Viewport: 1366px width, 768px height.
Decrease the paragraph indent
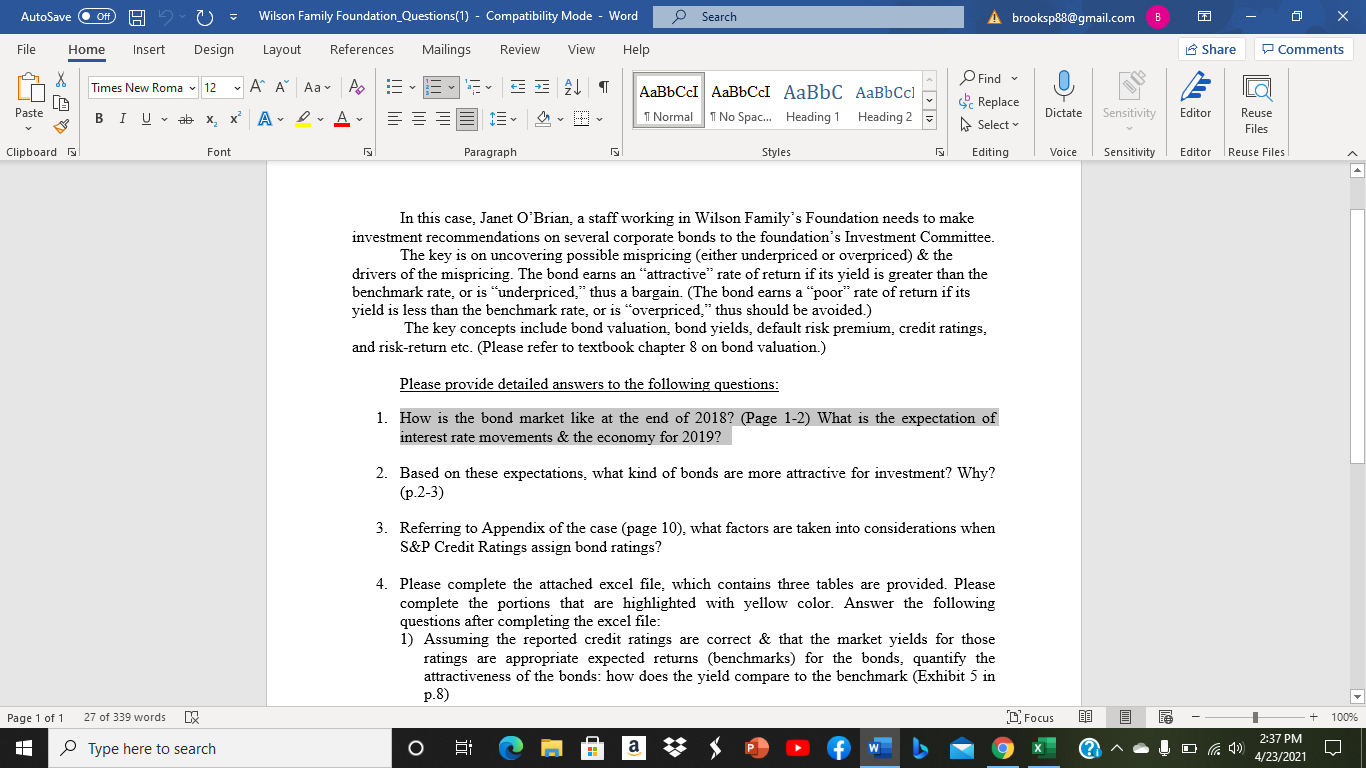[517, 88]
